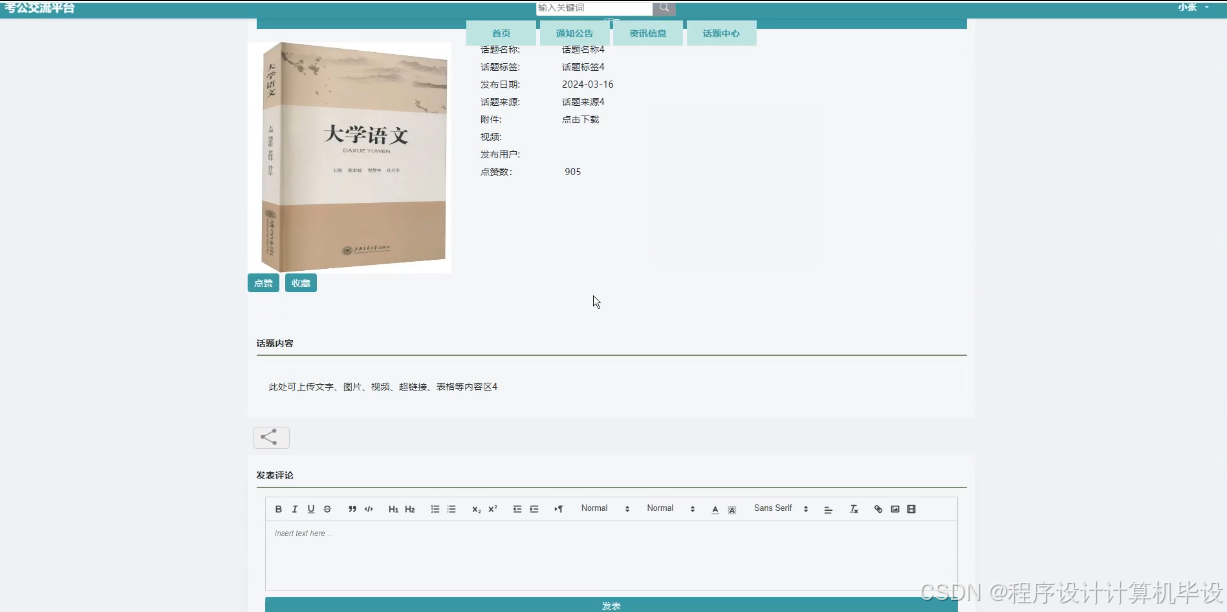Submit comment with 发表 button
Screen dimensions: 1227x612
pos(611,605)
